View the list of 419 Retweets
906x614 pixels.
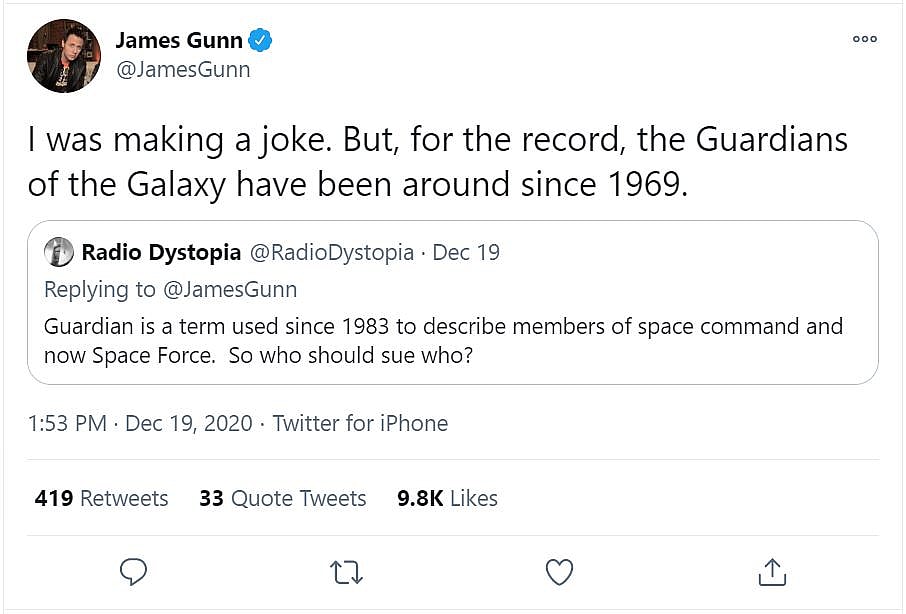[x=101, y=498]
